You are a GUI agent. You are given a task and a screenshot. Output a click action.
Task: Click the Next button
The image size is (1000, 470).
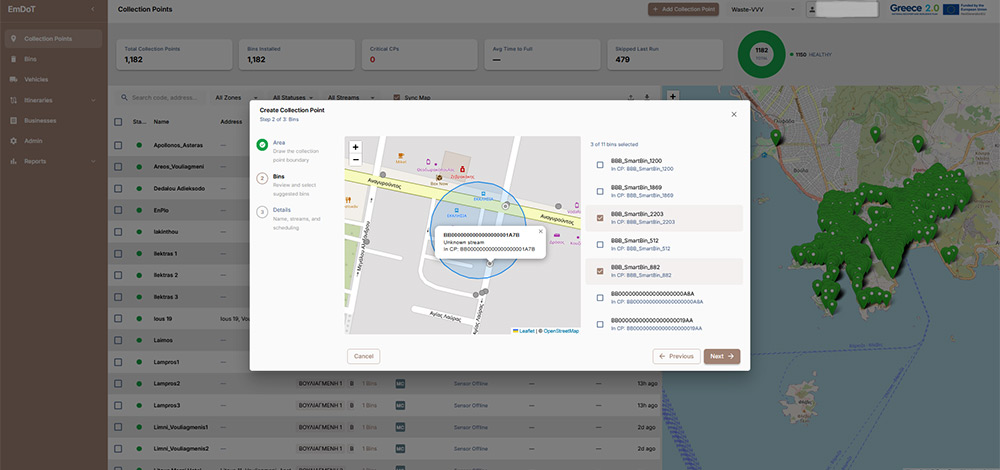(722, 356)
